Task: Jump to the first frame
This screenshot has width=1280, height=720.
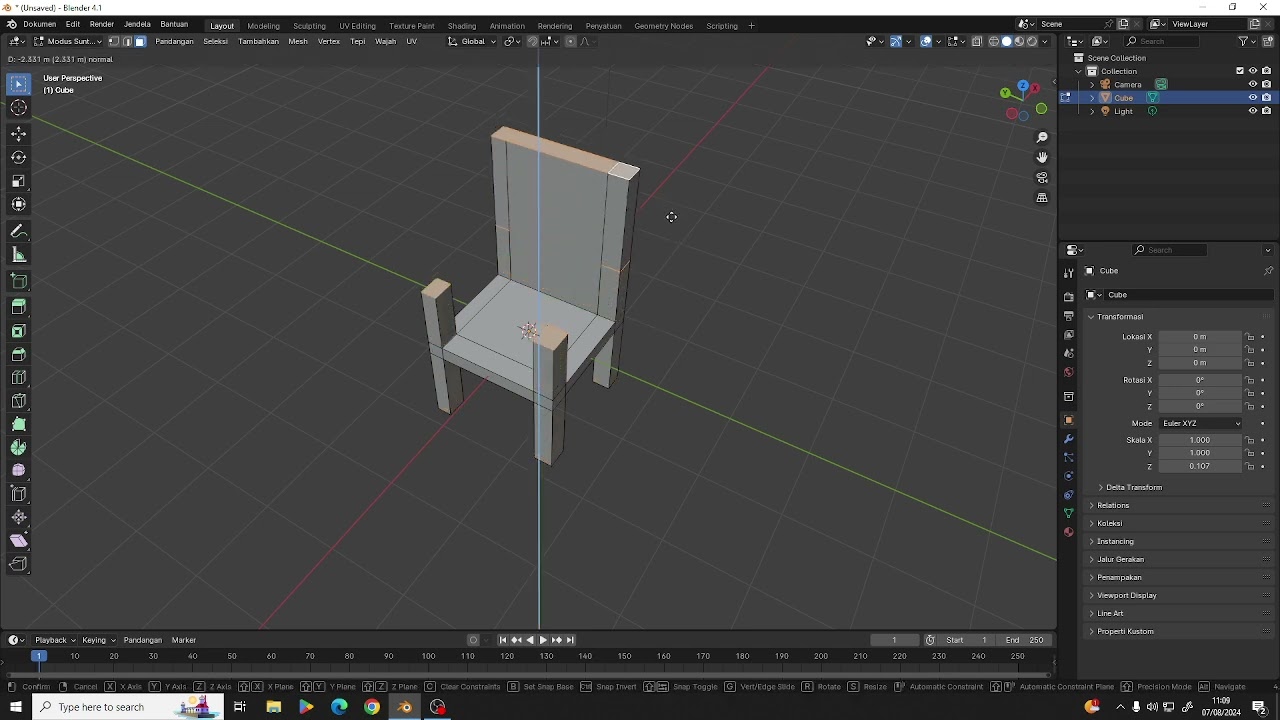Action: [503, 640]
